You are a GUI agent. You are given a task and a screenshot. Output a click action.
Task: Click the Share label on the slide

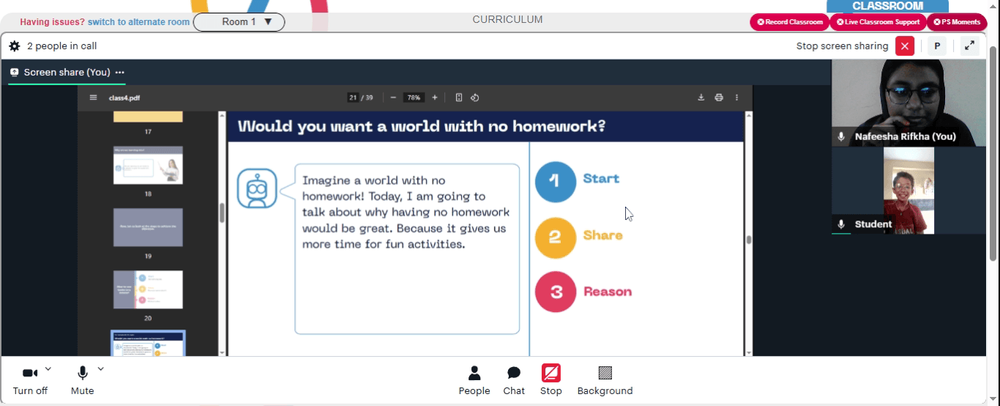(x=603, y=235)
